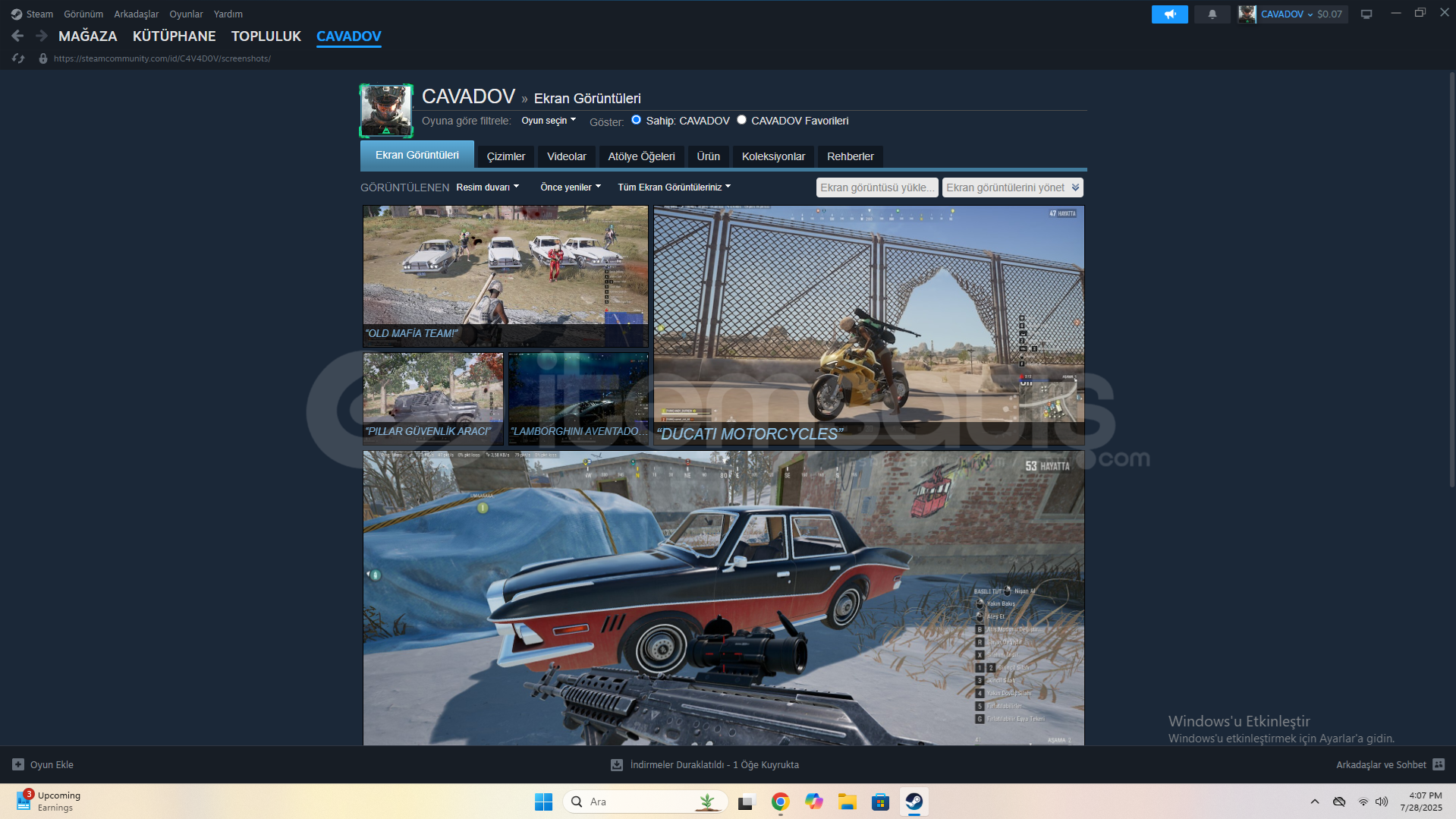The image size is (1456, 819).
Task: Open the Oyunlar menu
Action: (186, 14)
